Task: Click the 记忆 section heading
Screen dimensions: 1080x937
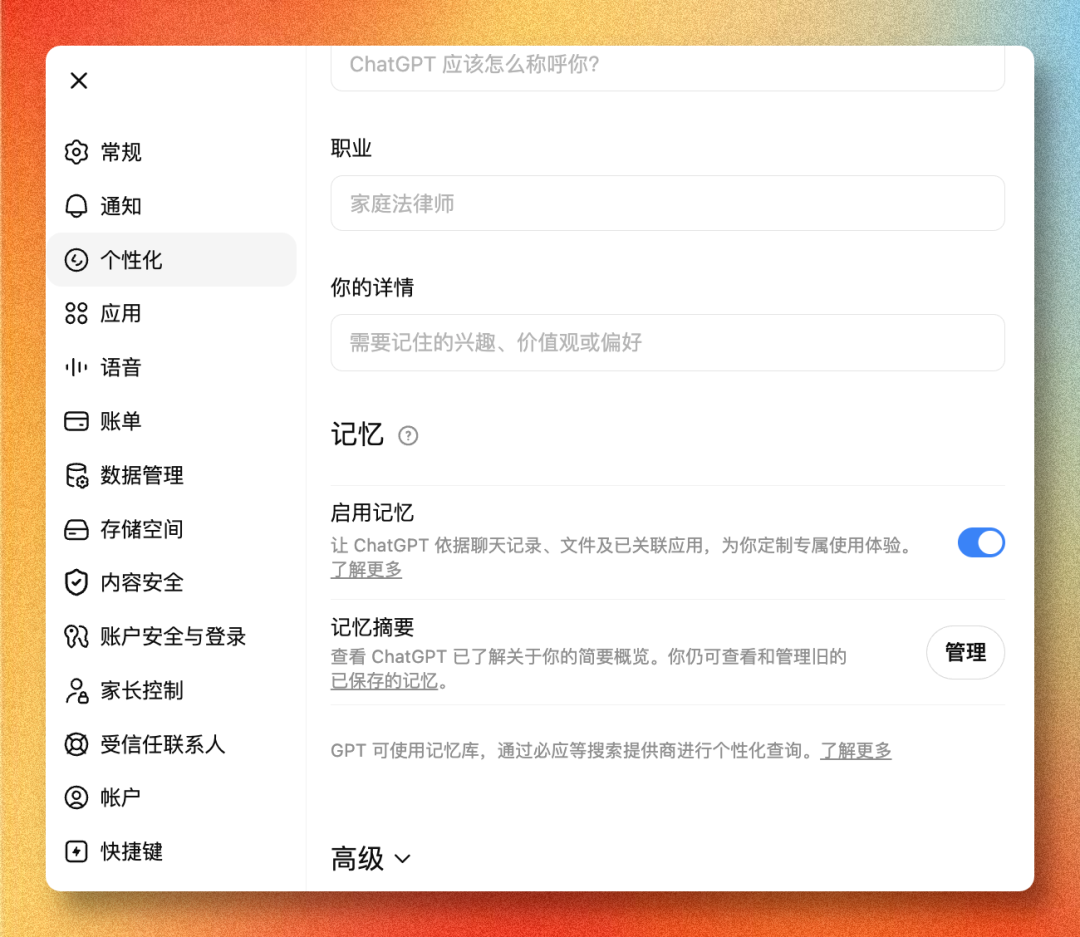Action: point(357,435)
